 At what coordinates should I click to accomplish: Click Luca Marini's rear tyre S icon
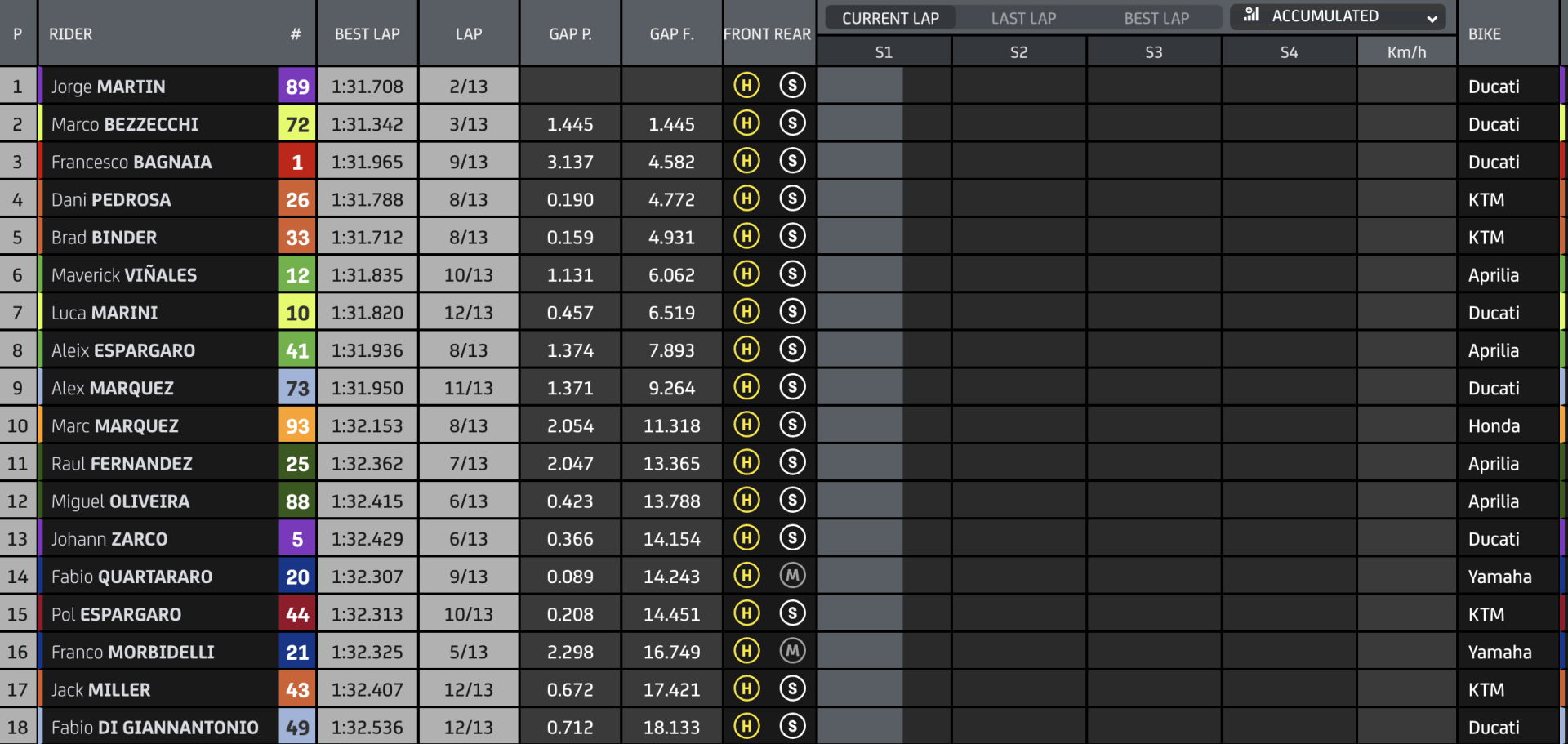[792, 311]
